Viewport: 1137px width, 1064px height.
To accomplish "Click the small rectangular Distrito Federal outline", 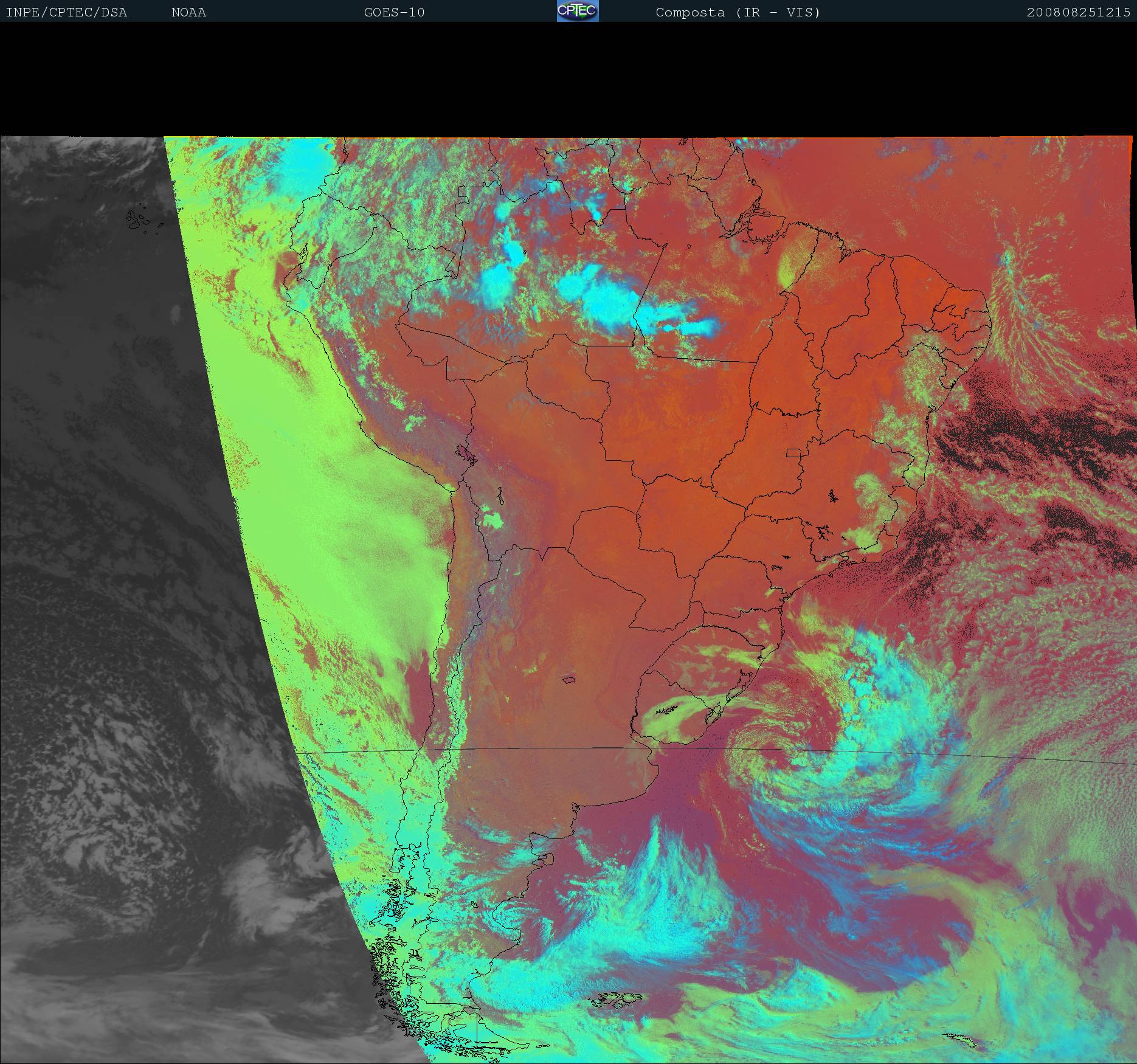I will [793, 452].
